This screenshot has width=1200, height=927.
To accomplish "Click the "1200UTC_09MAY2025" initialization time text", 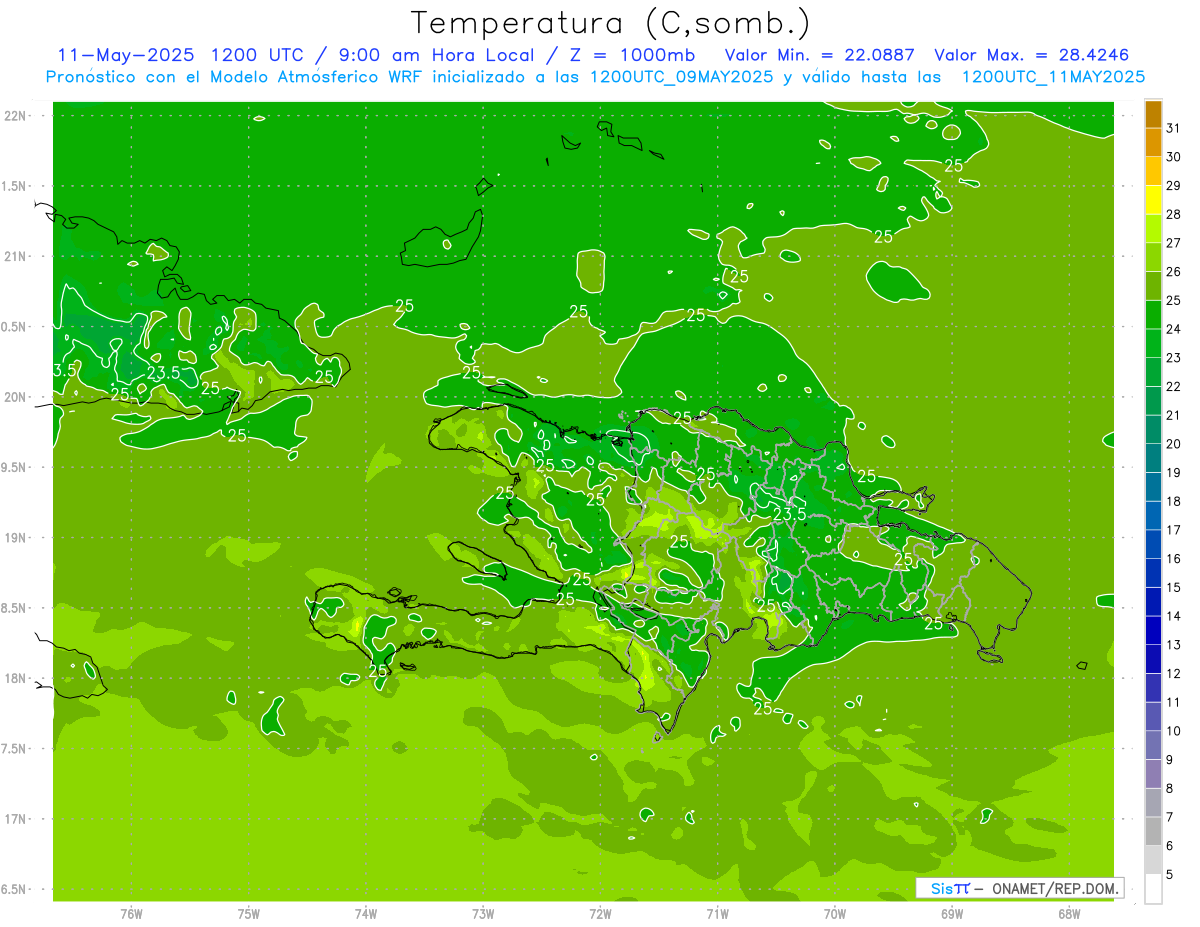I will (x=682, y=77).
